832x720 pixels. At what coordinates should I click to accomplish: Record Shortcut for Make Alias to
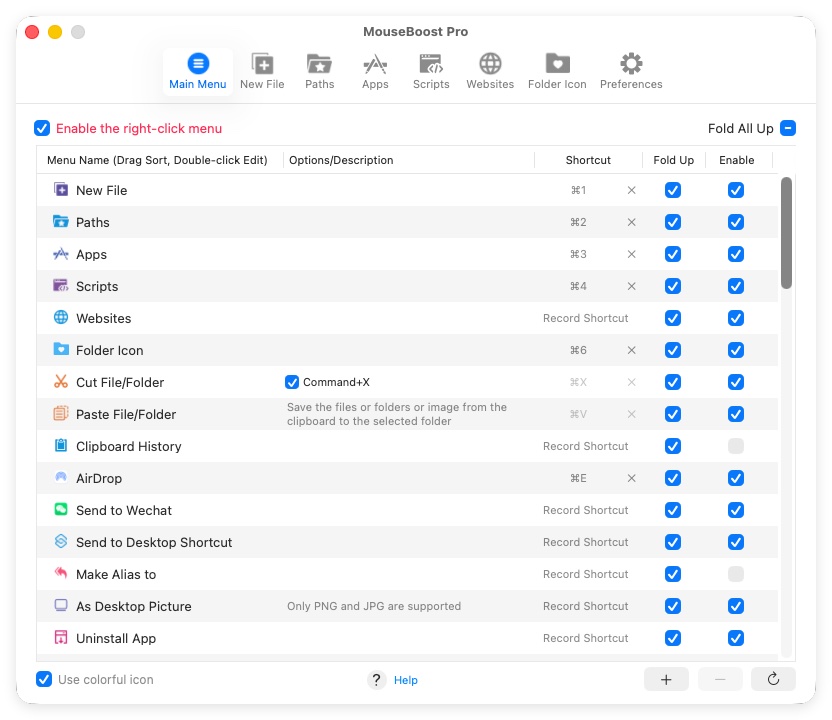point(585,574)
